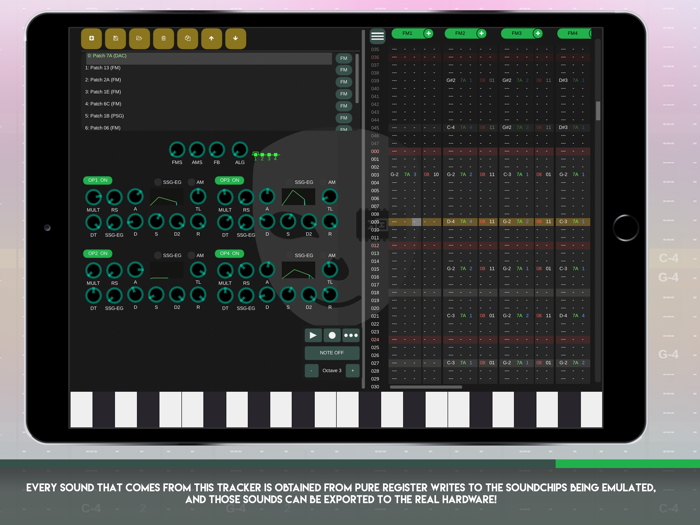
Task: Enable SSG-EG checkbox for OP2
Action: point(158,255)
